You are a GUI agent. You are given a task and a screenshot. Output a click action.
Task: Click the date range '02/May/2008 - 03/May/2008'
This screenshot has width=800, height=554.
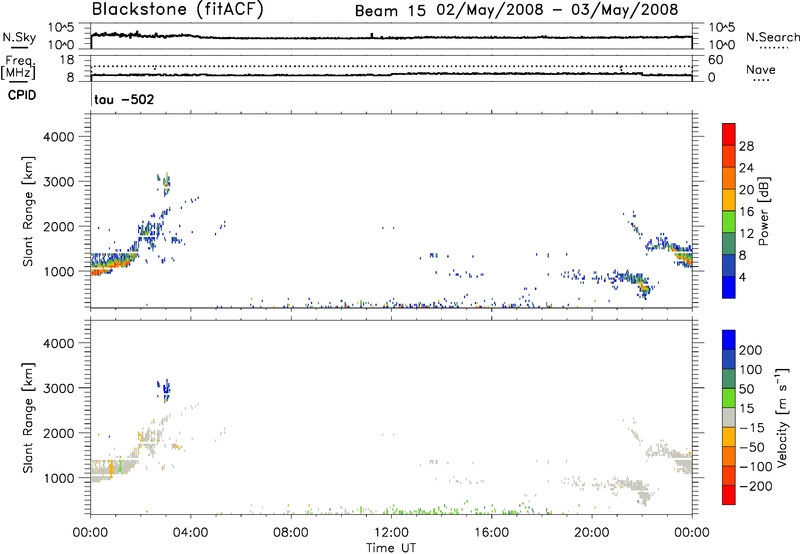point(557,10)
